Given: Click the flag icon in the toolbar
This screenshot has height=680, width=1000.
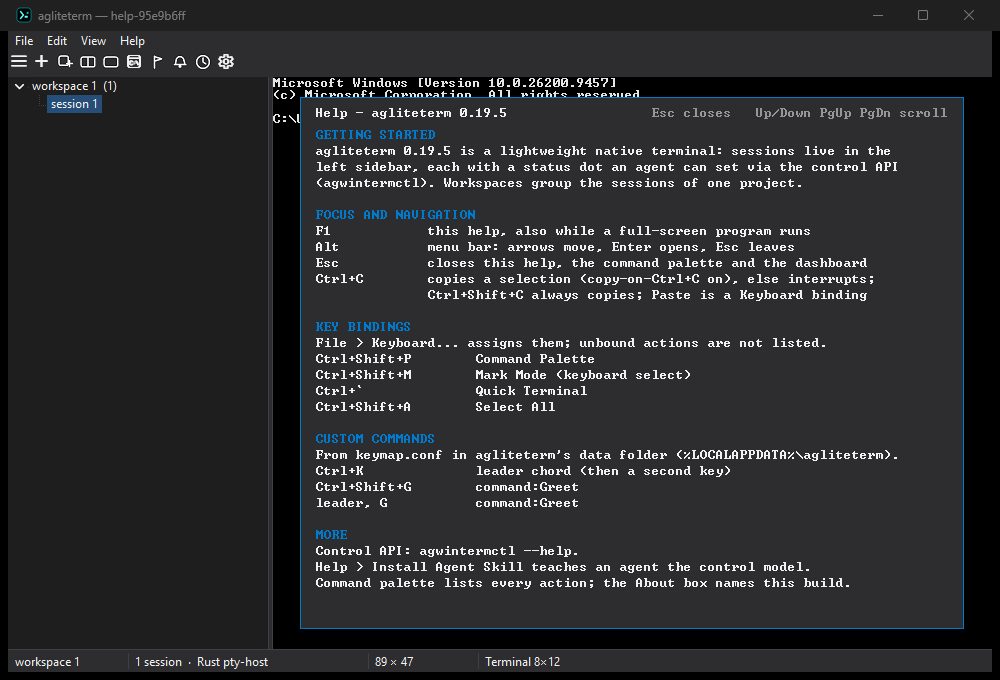Looking at the screenshot, I should (x=157, y=61).
